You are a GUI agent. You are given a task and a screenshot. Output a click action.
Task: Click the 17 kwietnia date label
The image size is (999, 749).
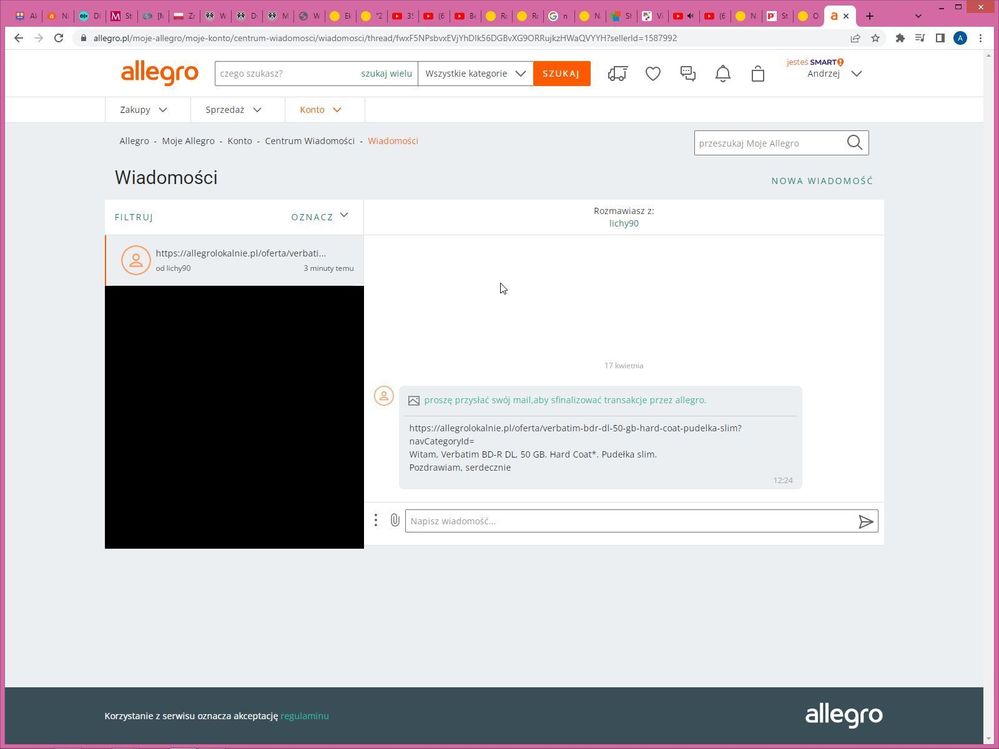point(624,366)
